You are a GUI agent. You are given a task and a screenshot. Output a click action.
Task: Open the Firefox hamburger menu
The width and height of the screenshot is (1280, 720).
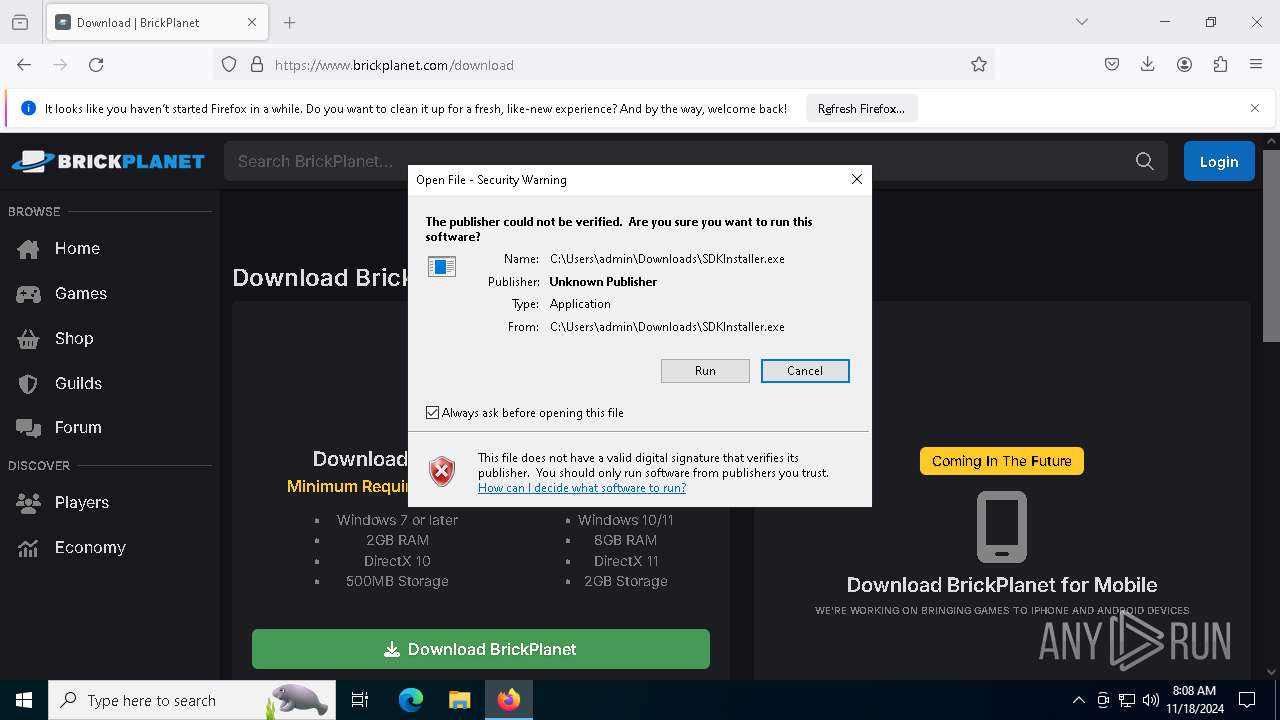click(x=1256, y=64)
